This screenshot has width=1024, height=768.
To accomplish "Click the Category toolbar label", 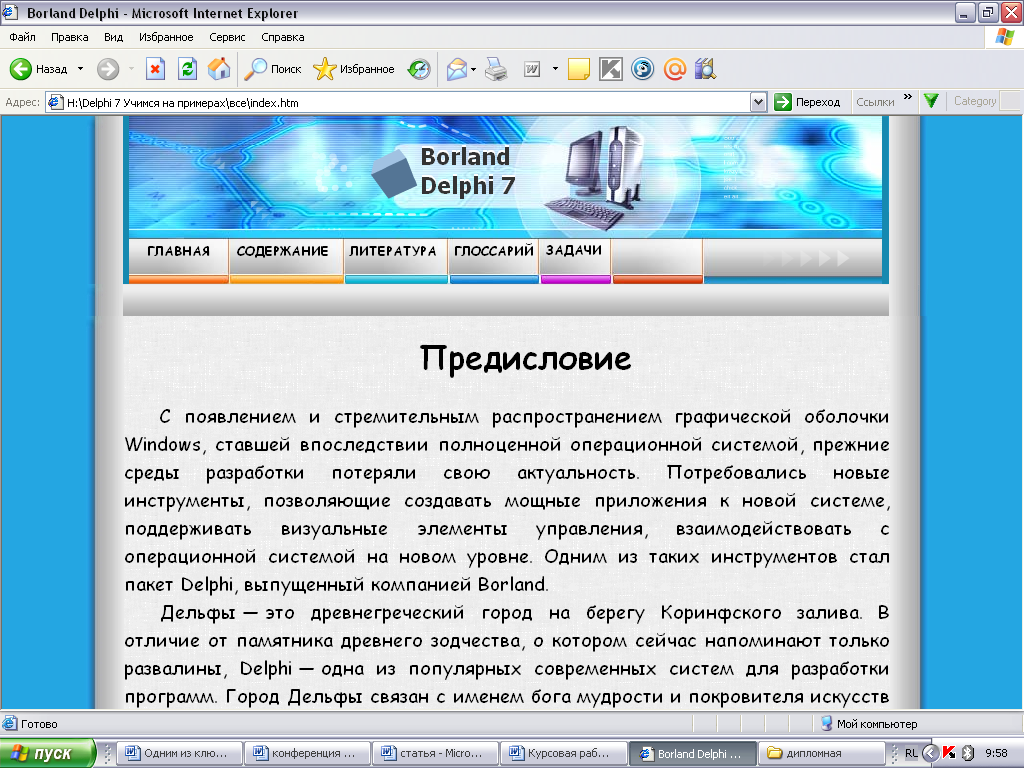I will point(975,101).
